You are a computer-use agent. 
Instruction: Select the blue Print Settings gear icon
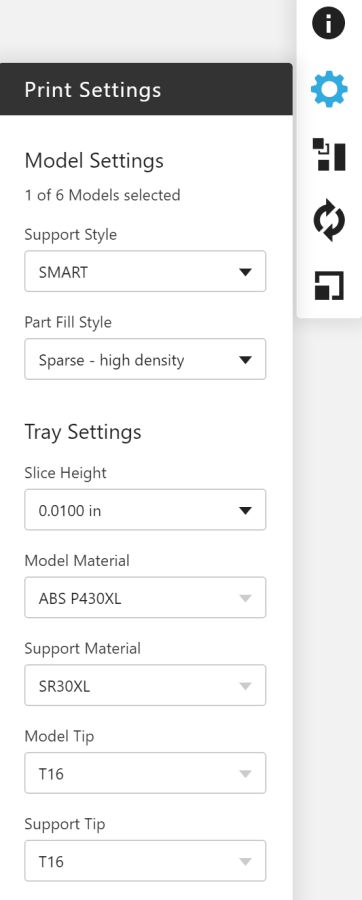coord(329,90)
